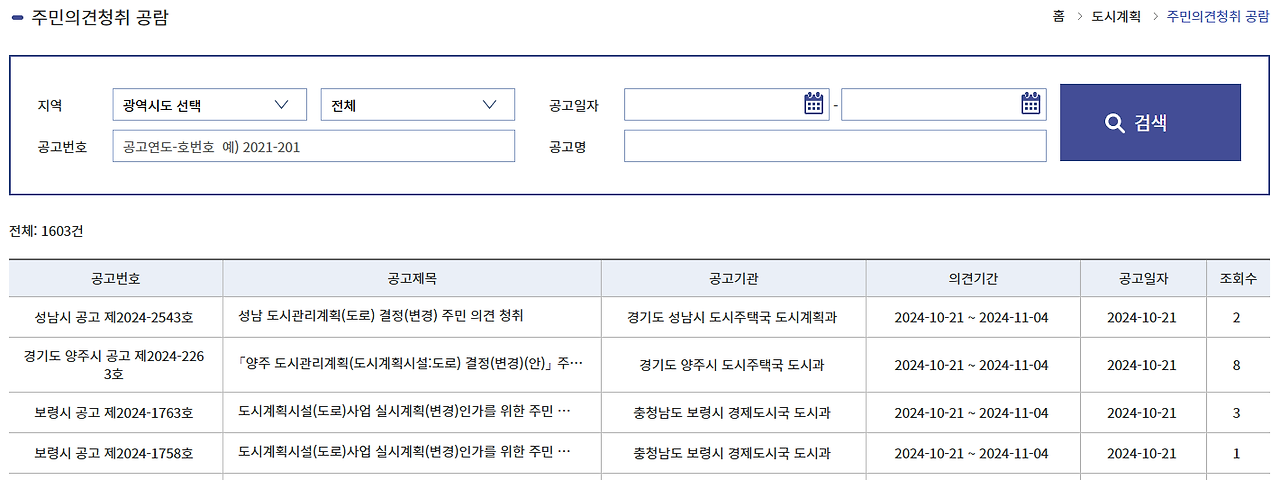The image size is (1280, 480).
Task: Click the 검색 search button
Action: pos(1150,123)
